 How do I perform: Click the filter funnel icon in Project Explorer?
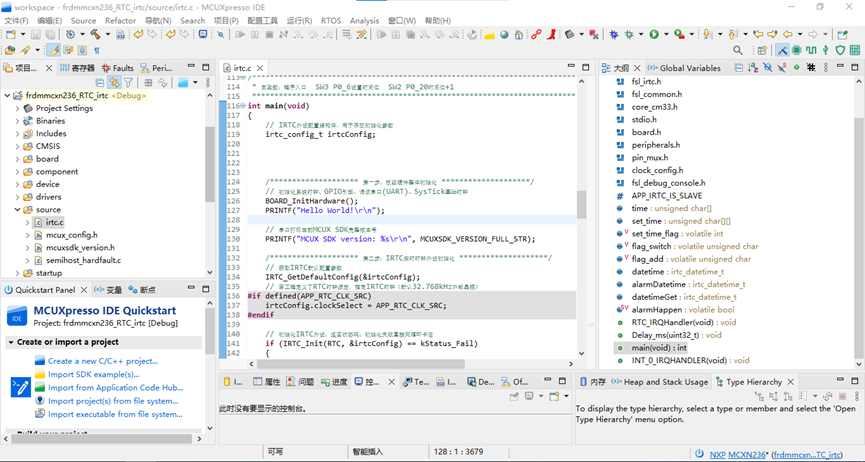128,83
